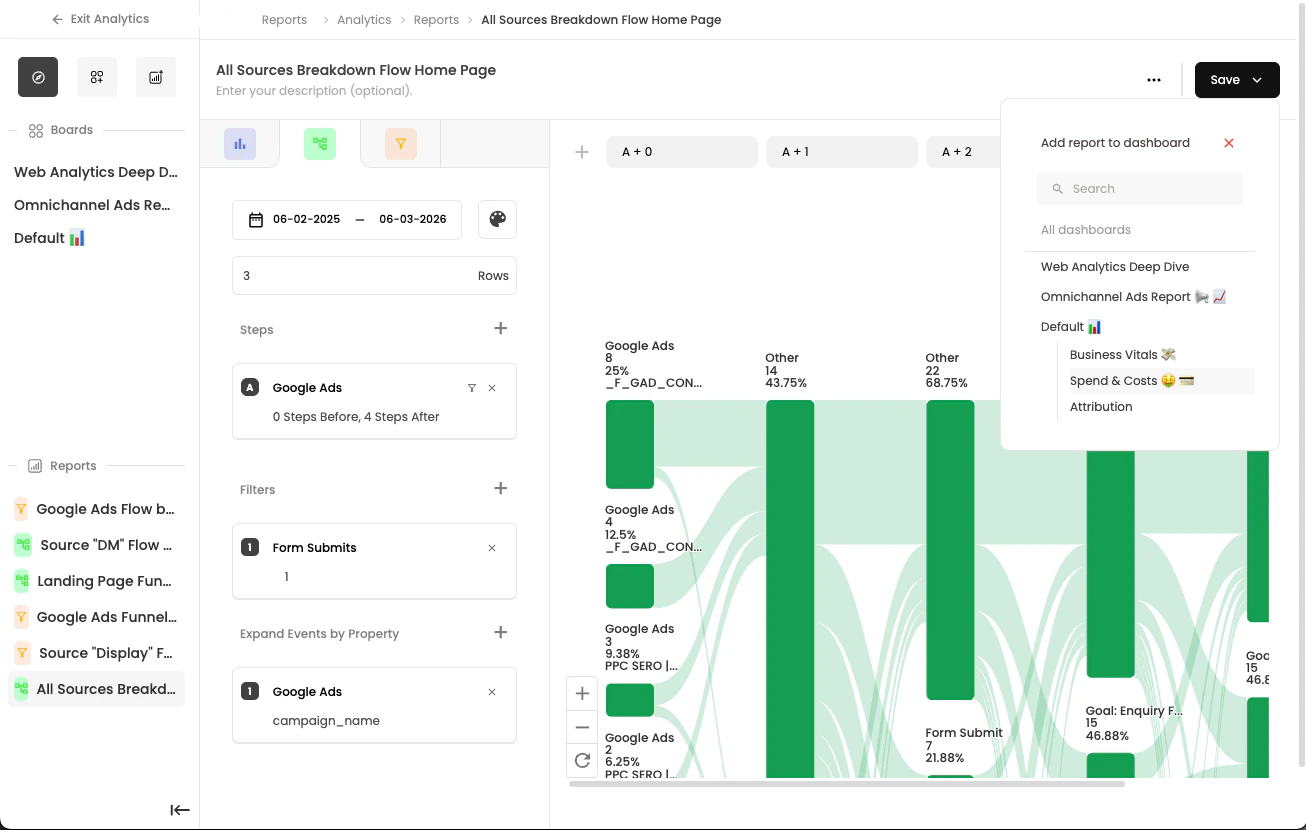Open Landing Page Fun... report
This screenshot has width=1306, height=830.
coord(96,581)
